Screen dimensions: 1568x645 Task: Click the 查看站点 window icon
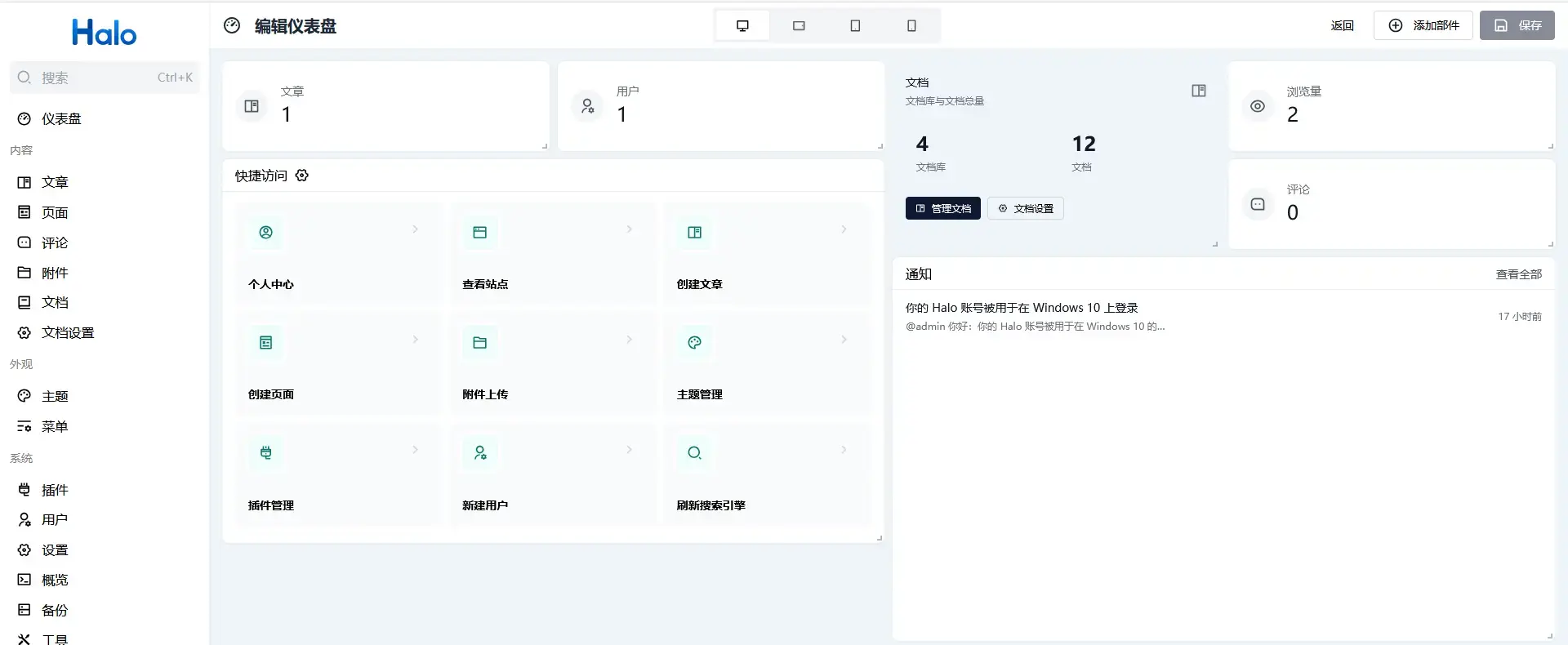[479, 233]
